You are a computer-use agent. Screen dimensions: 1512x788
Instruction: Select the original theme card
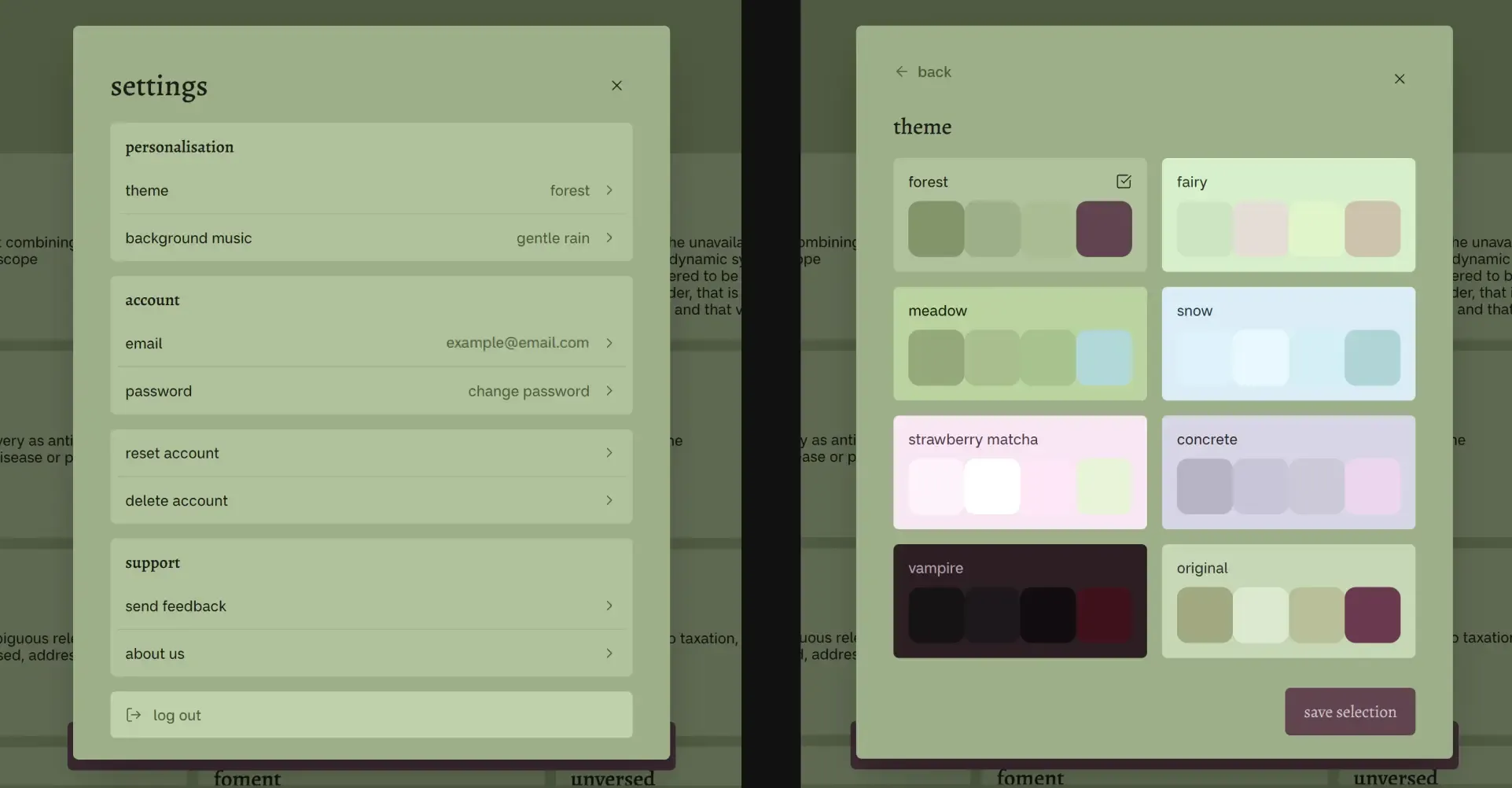pos(1288,601)
